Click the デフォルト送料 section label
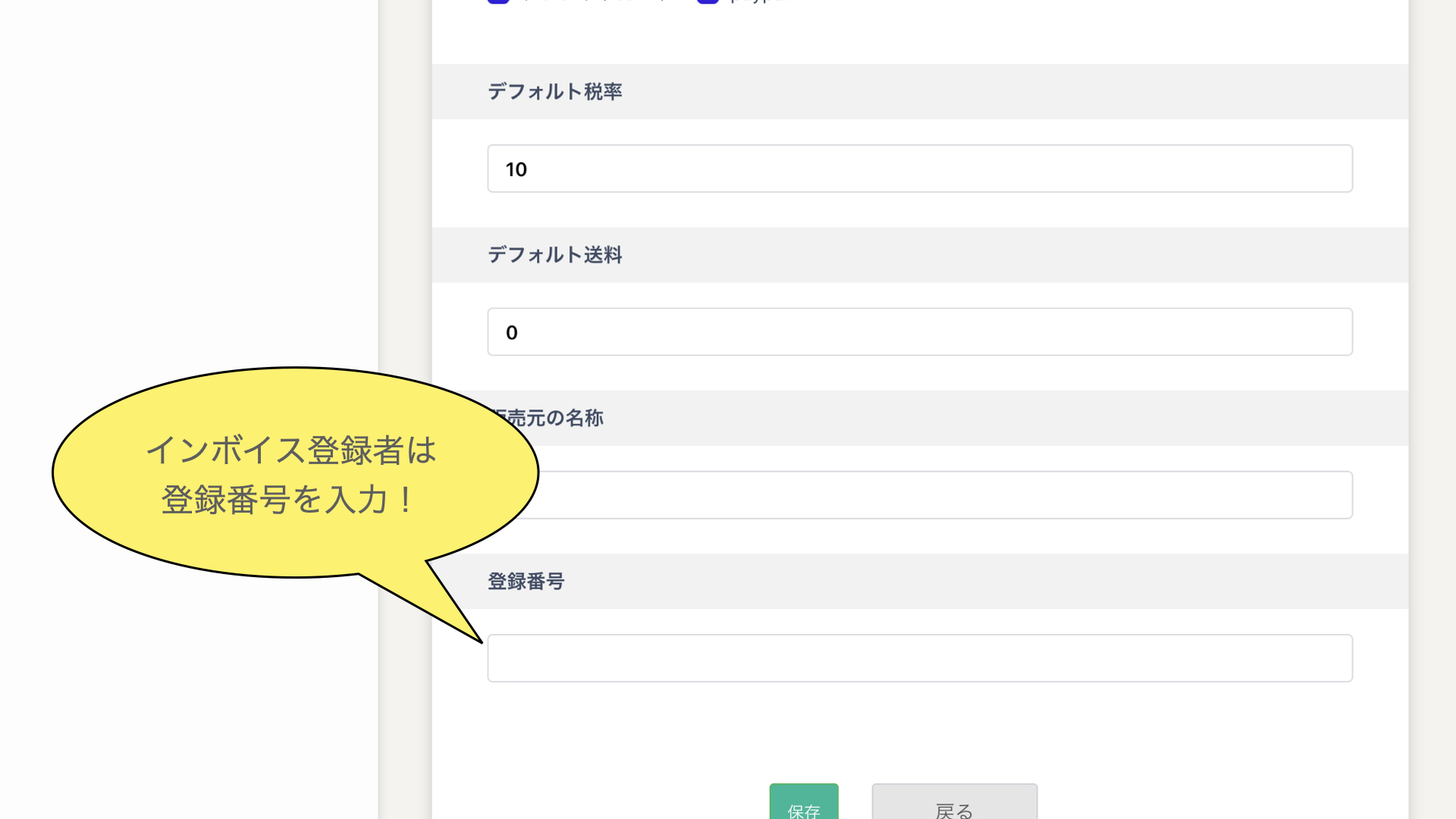Viewport: 1456px width, 819px height. coord(554,255)
